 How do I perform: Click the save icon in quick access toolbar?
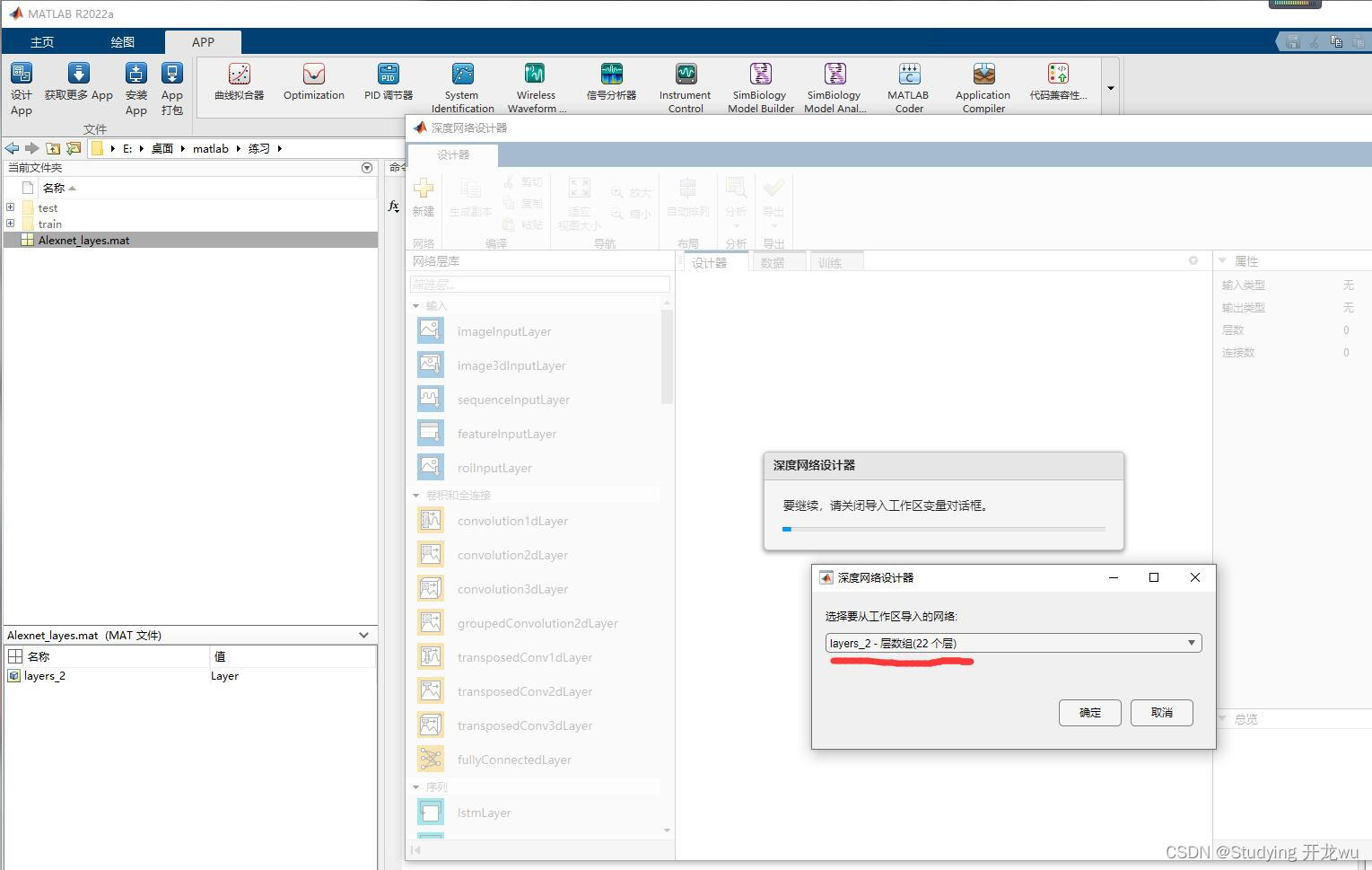(x=1292, y=41)
